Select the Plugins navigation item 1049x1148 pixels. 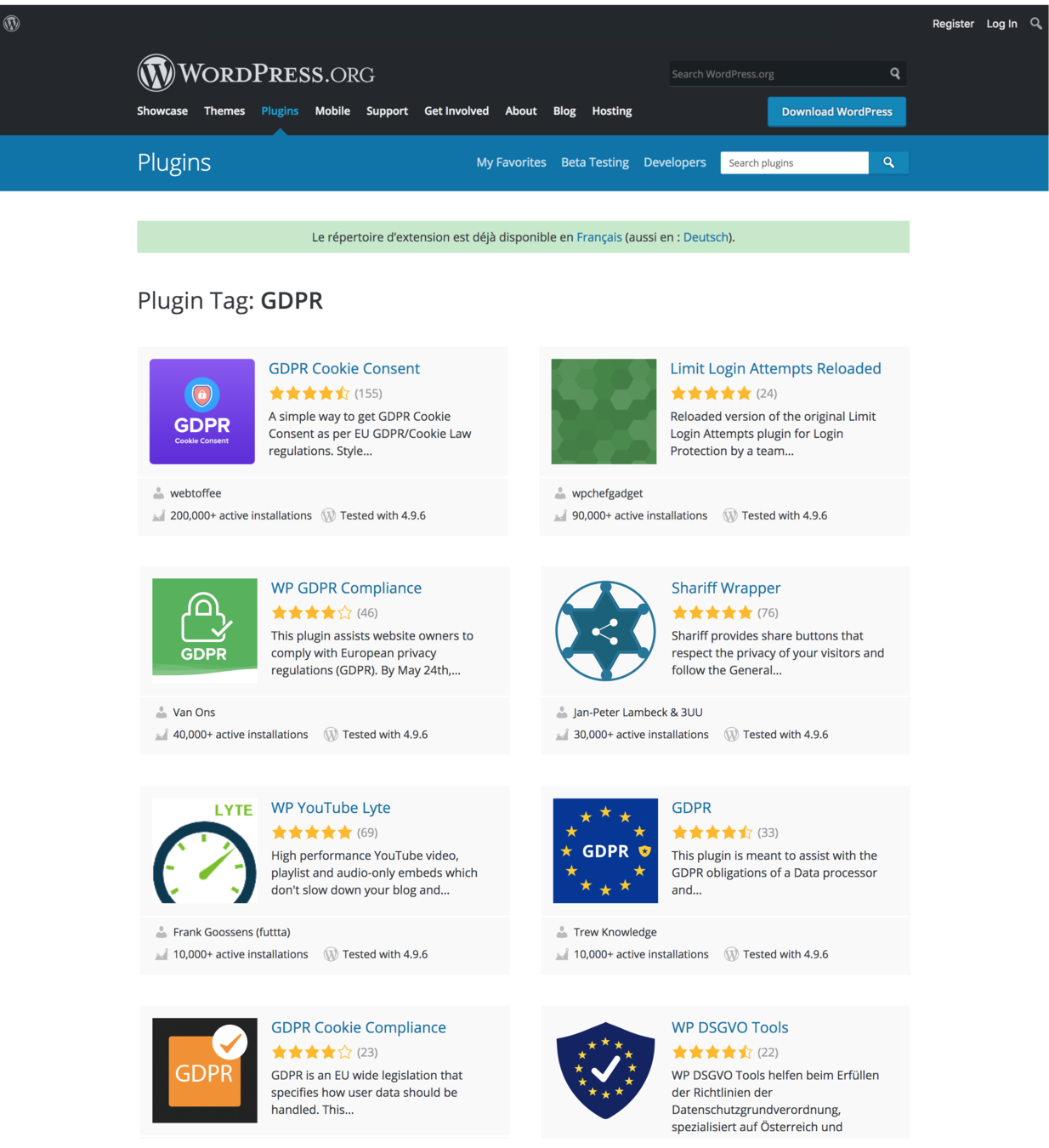pos(280,111)
